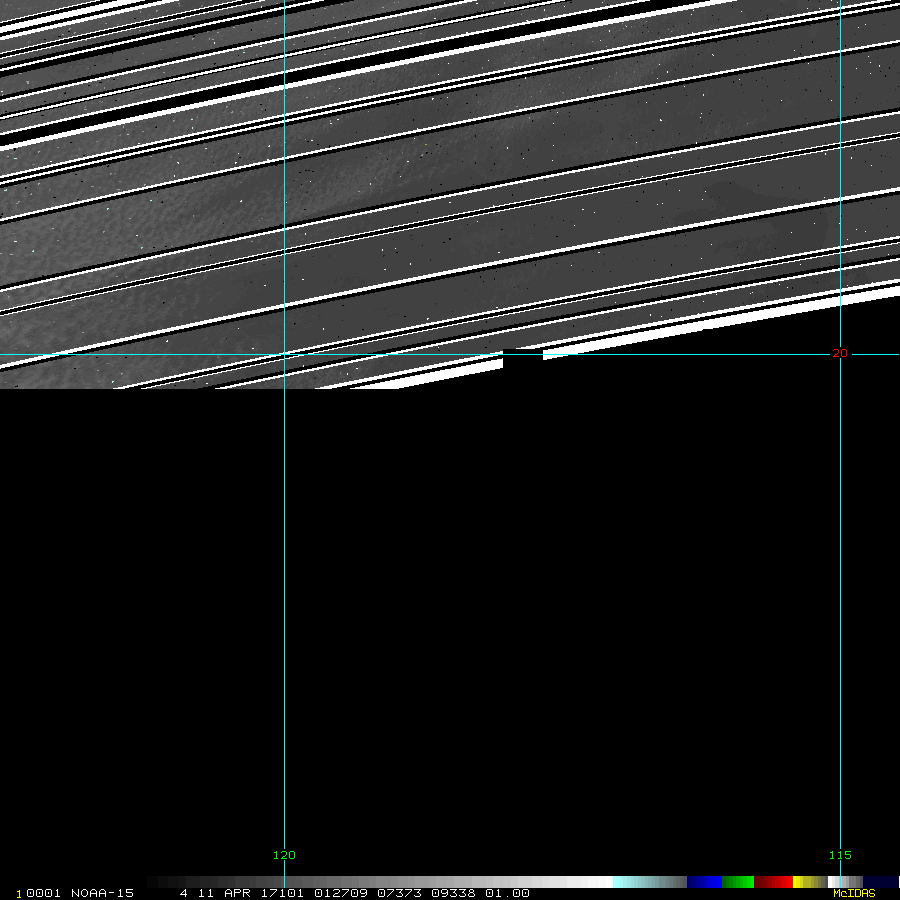Click the NOAA-15 satellite label
The height and width of the screenshot is (900, 900).
tap(101, 893)
